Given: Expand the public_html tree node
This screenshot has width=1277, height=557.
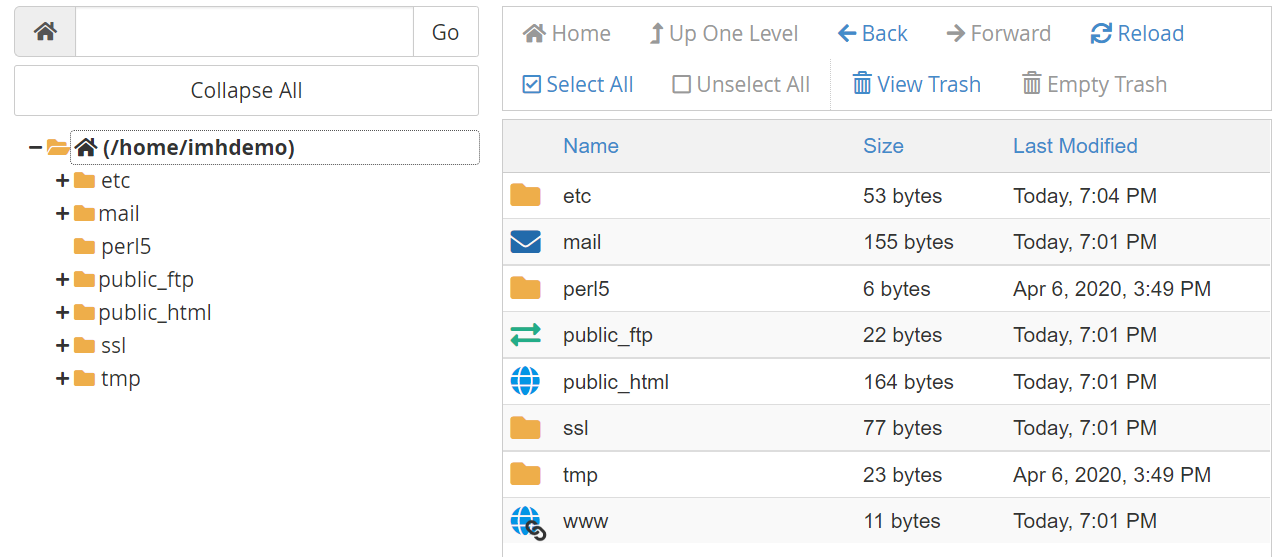Looking at the screenshot, I should point(62,313).
